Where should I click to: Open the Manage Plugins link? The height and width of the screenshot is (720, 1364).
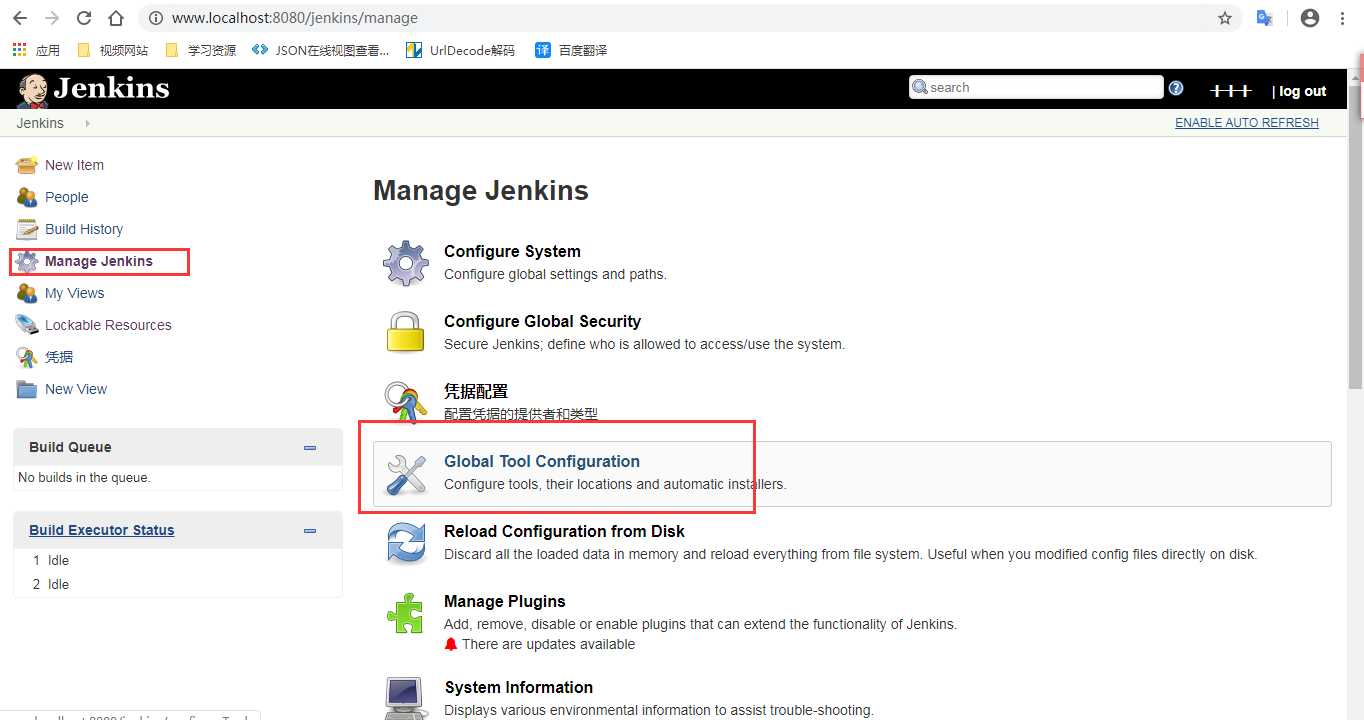pos(505,601)
